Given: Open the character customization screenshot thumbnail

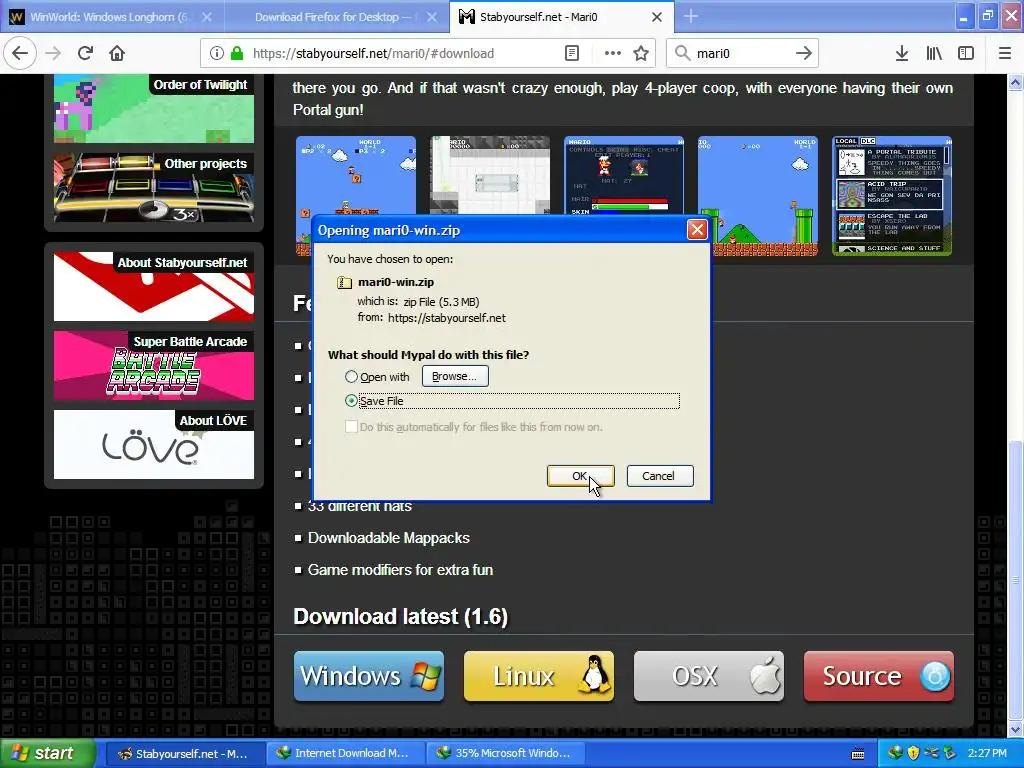Looking at the screenshot, I should click(x=624, y=175).
